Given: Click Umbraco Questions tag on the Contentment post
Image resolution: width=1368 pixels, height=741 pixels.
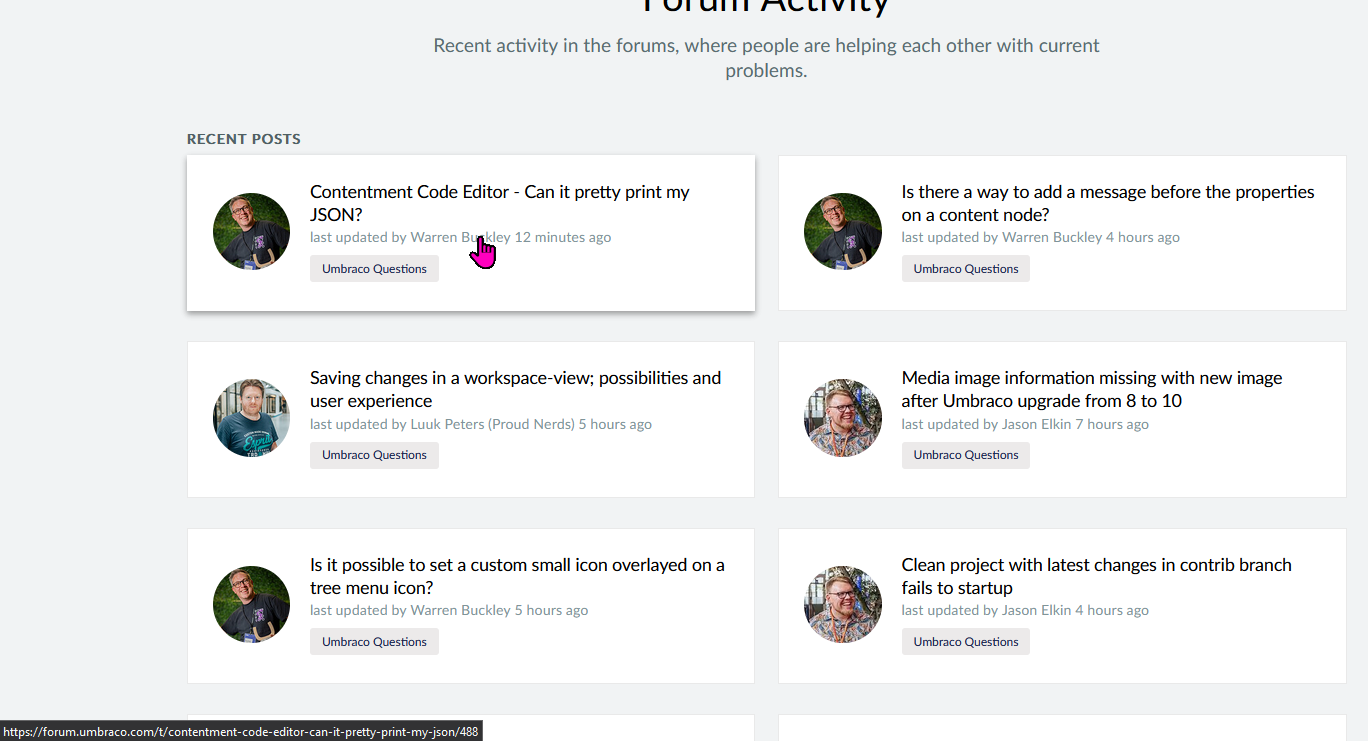Looking at the screenshot, I should pyautogui.click(x=374, y=269).
